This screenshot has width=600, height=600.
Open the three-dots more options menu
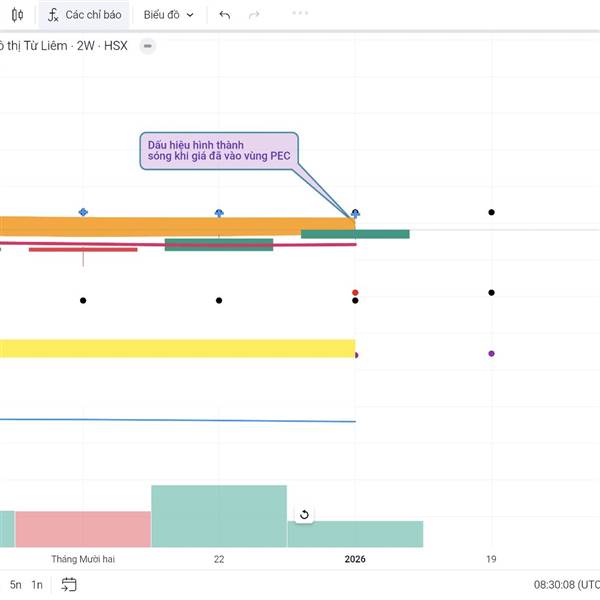(300, 13)
